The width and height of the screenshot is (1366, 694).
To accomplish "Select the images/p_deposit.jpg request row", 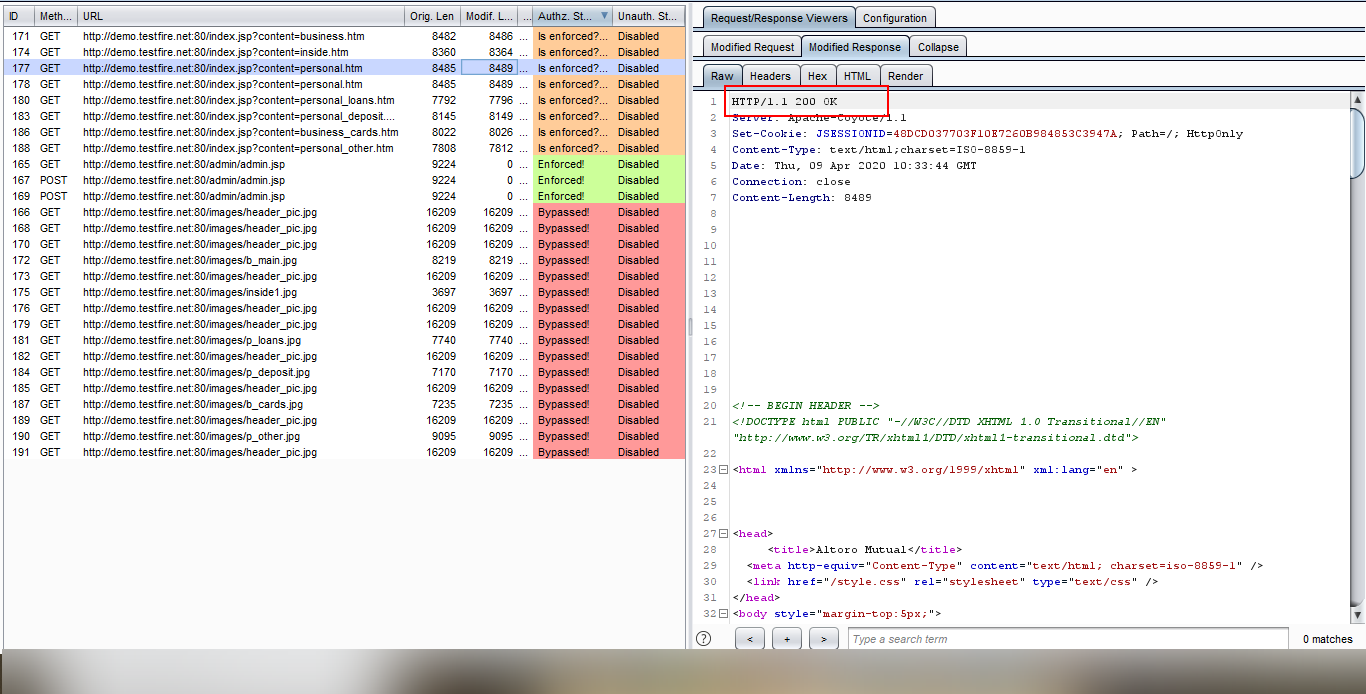I will (345, 372).
